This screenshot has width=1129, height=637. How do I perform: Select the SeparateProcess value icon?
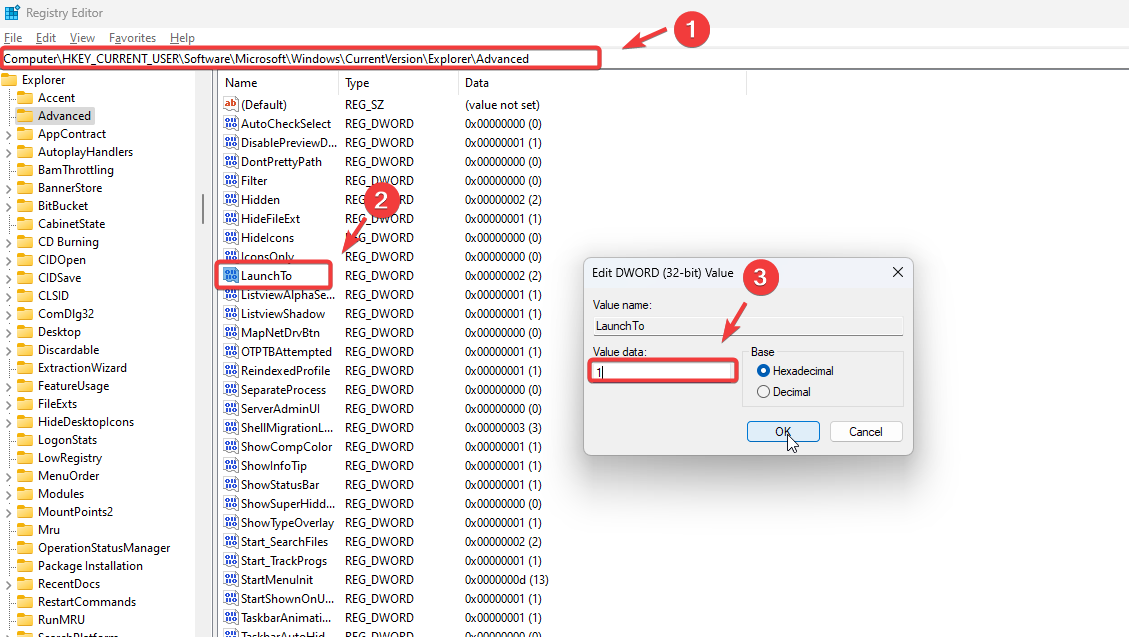point(230,389)
